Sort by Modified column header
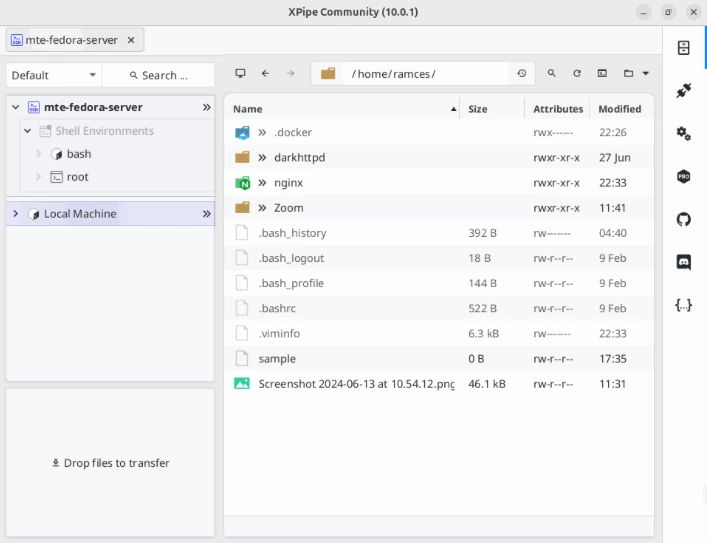This screenshot has width=707, height=543. [x=620, y=109]
